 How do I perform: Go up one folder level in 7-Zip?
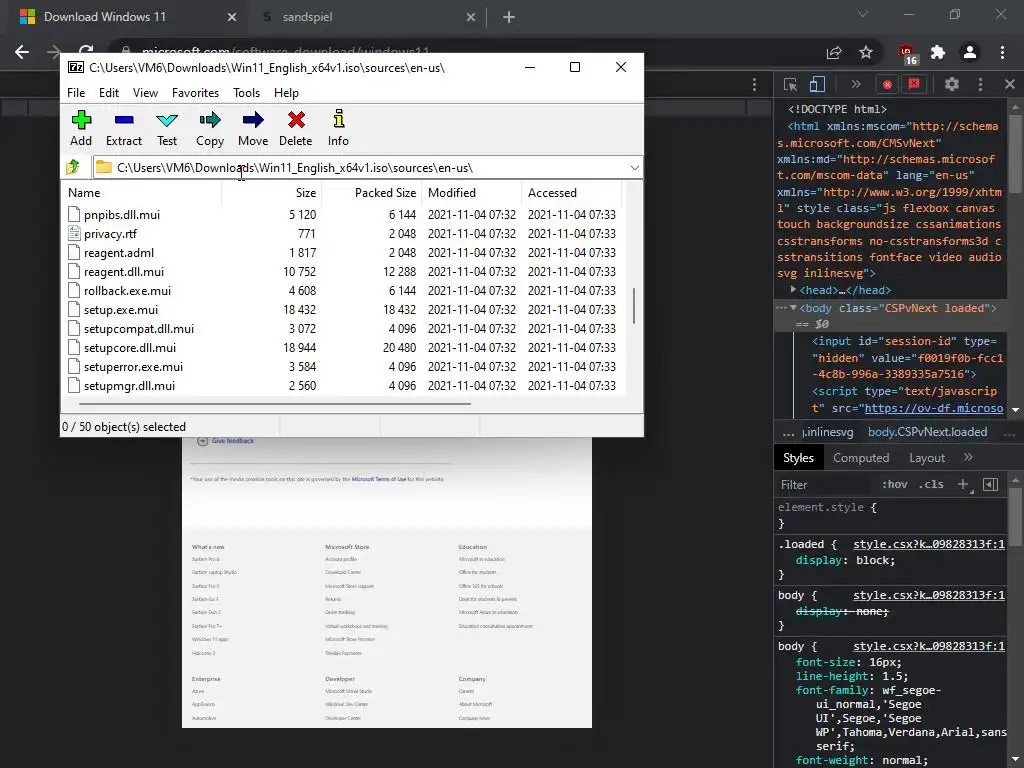(73, 167)
